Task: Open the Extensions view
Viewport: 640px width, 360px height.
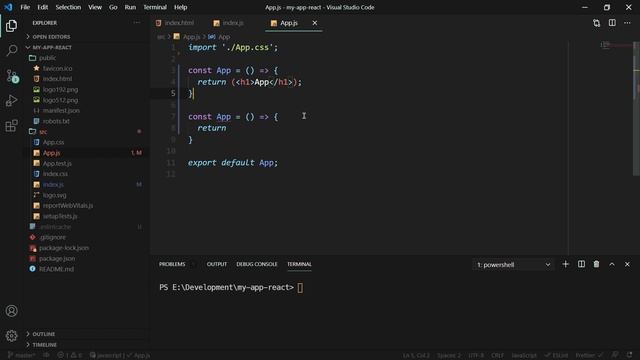Action: (x=11, y=126)
